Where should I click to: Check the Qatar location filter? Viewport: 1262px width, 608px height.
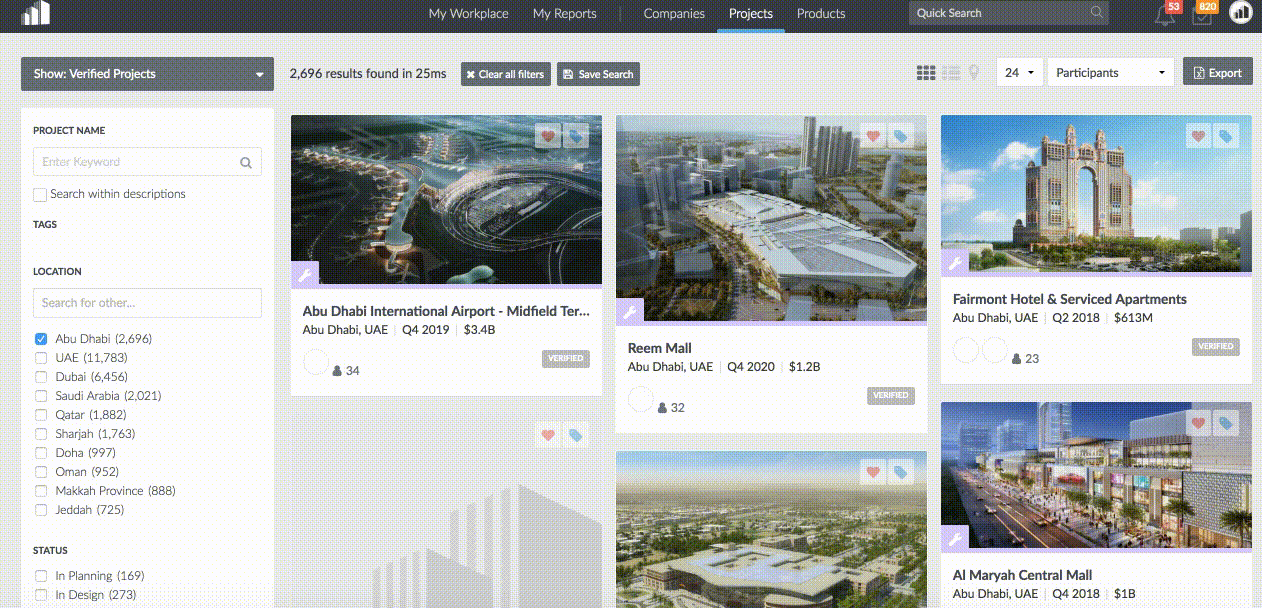pos(41,415)
